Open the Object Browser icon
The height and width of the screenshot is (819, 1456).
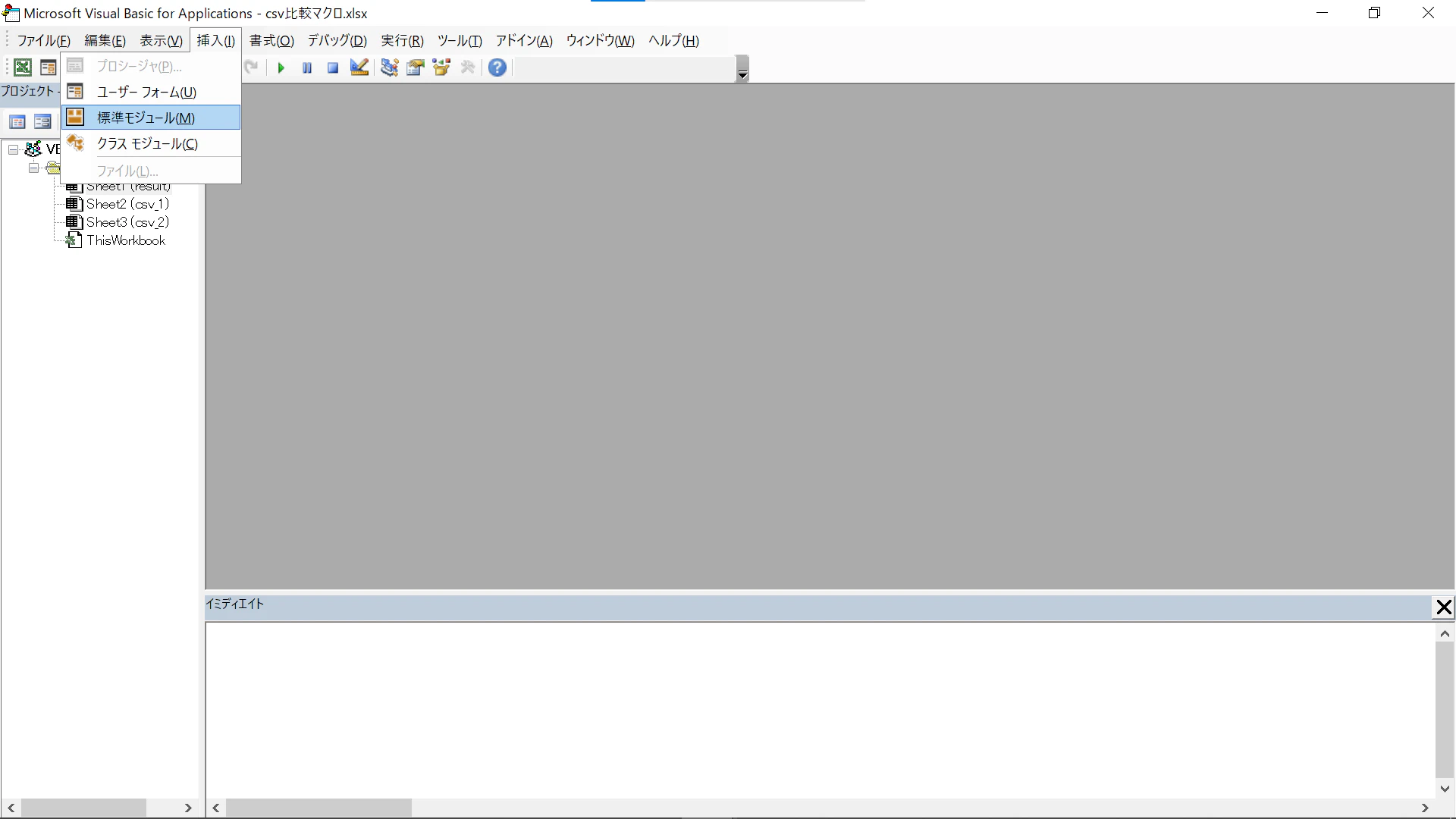point(441,67)
